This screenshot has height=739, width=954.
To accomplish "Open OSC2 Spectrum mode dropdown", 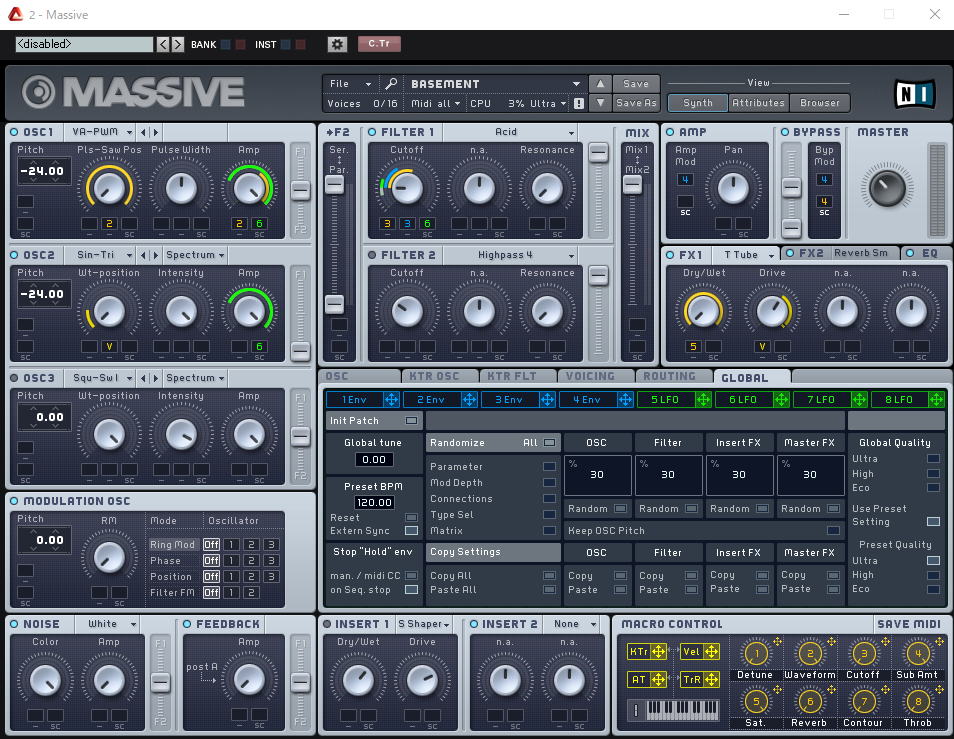I will (x=195, y=255).
